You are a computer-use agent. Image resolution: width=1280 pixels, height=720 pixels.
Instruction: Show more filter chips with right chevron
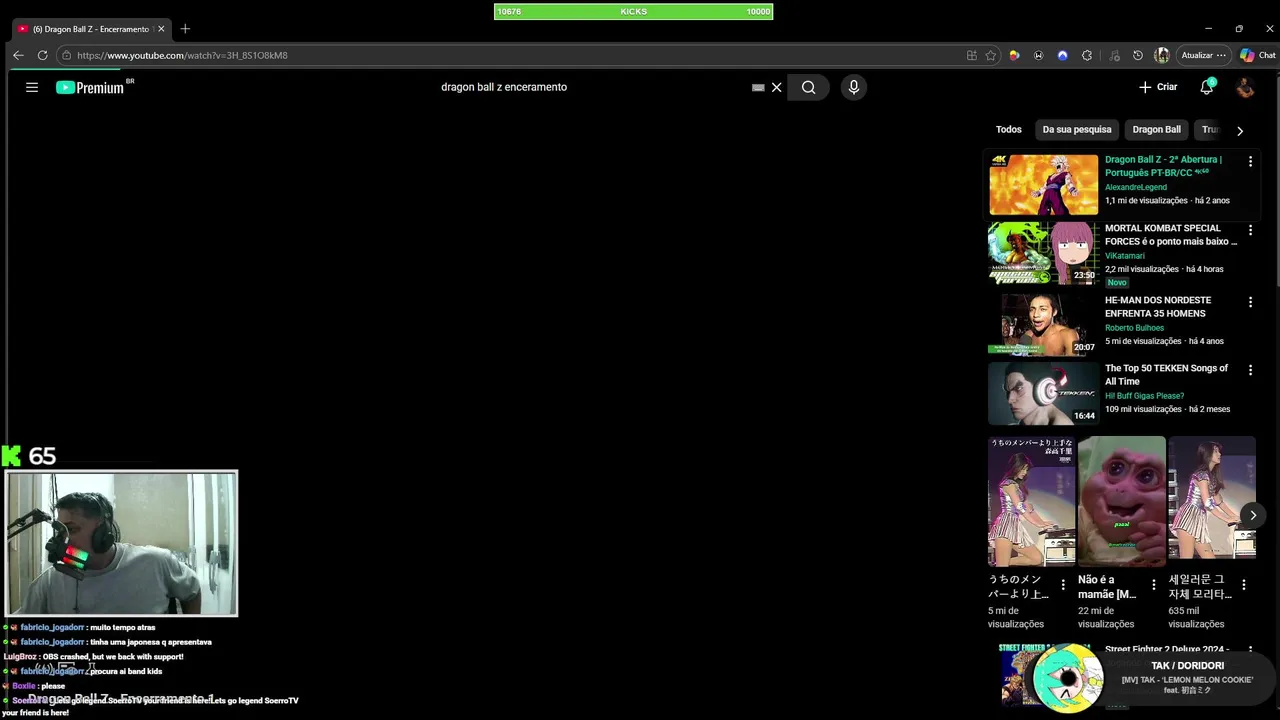pos(1239,131)
